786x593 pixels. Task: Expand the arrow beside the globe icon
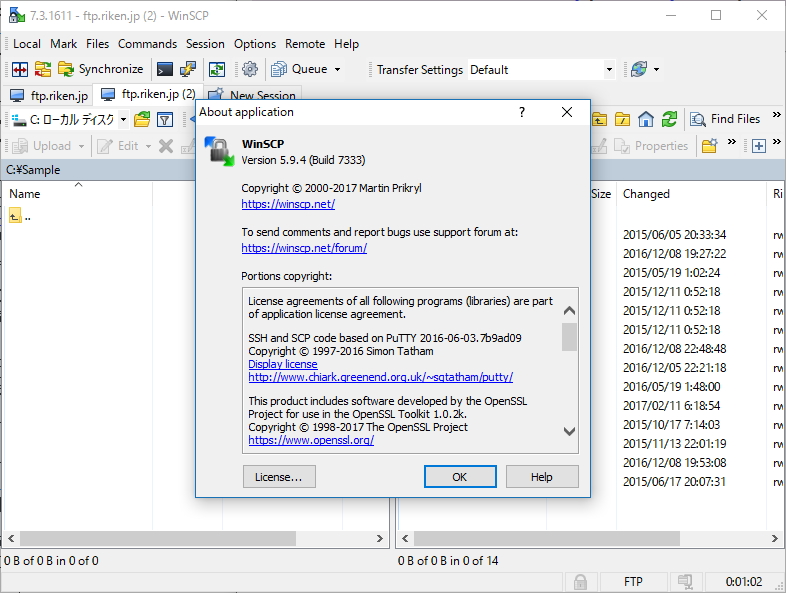tap(656, 69)
